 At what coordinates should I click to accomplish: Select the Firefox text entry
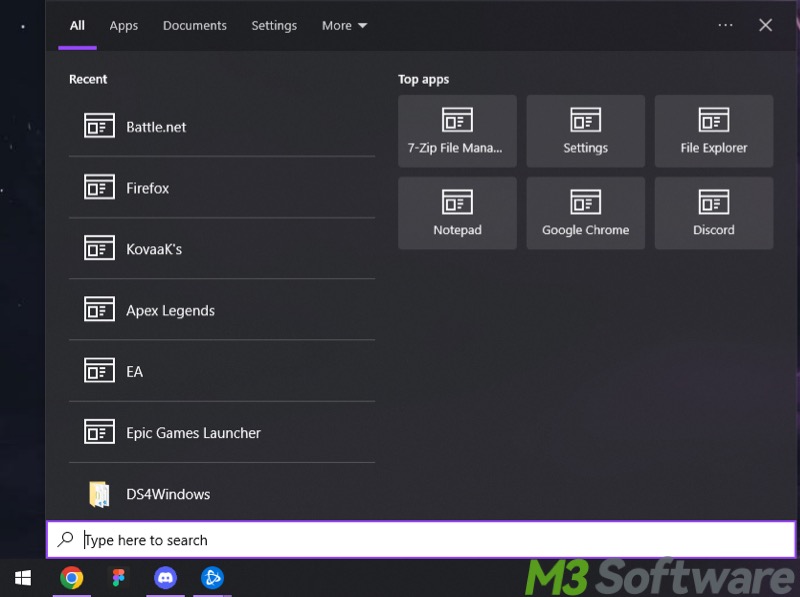pyautogui.click(x=147, y=188)
